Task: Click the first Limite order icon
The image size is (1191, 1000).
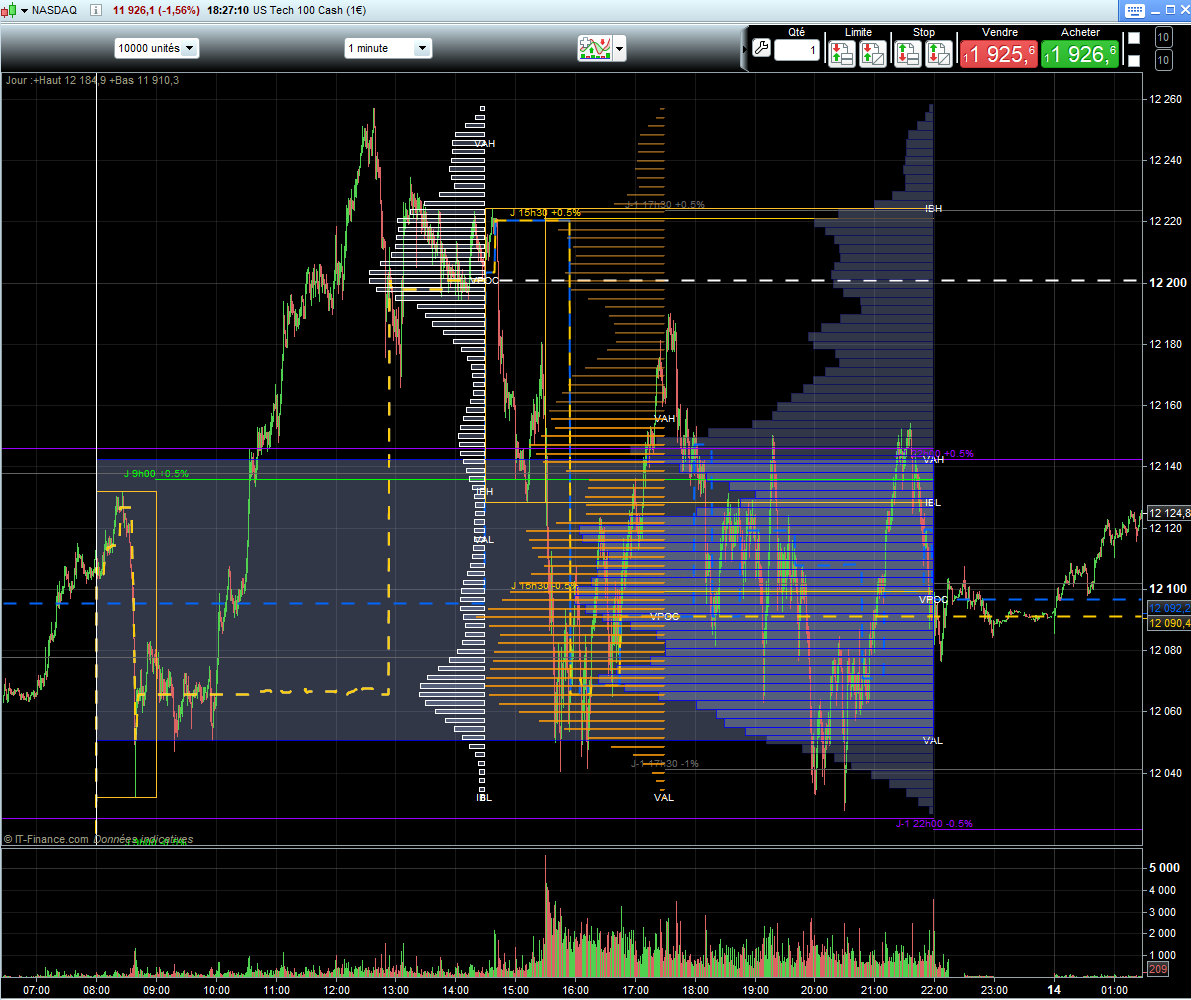Action: pyautogui.click(x=842, y=54)
